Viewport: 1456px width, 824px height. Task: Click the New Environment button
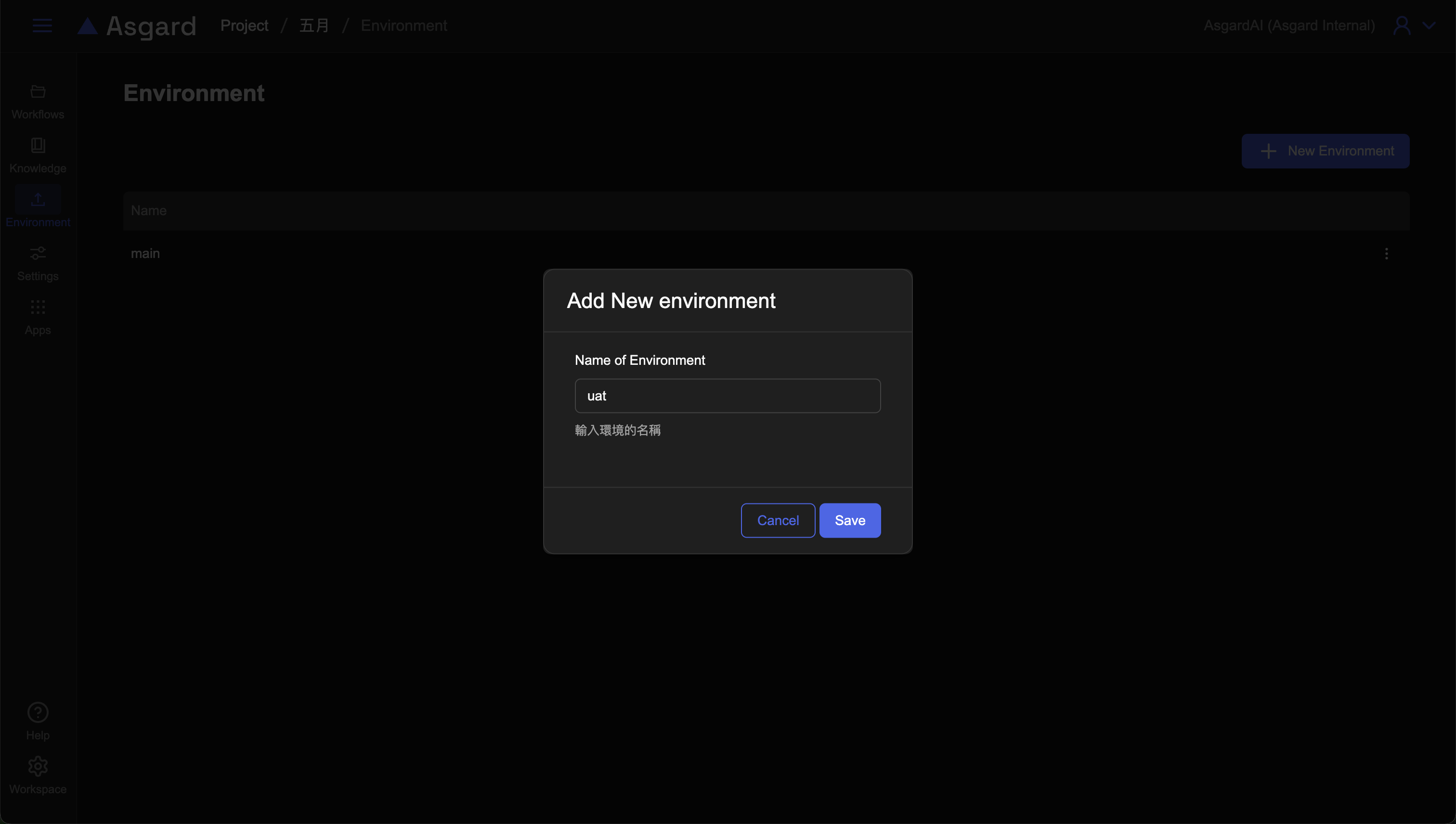pos(1325,151)
